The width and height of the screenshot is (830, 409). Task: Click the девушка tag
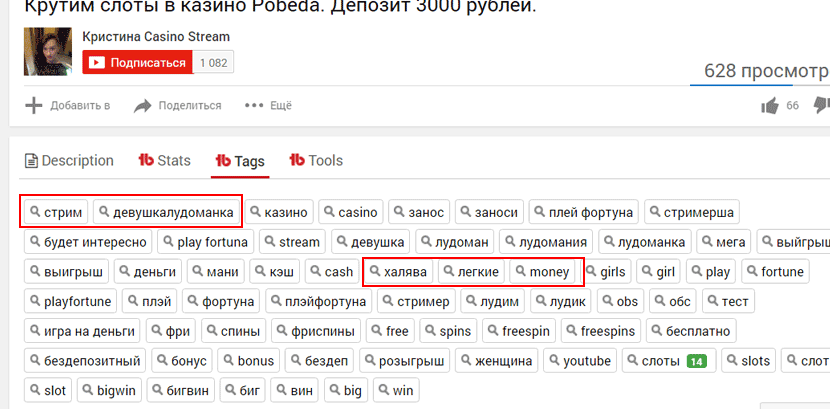[x=371, y=242]
